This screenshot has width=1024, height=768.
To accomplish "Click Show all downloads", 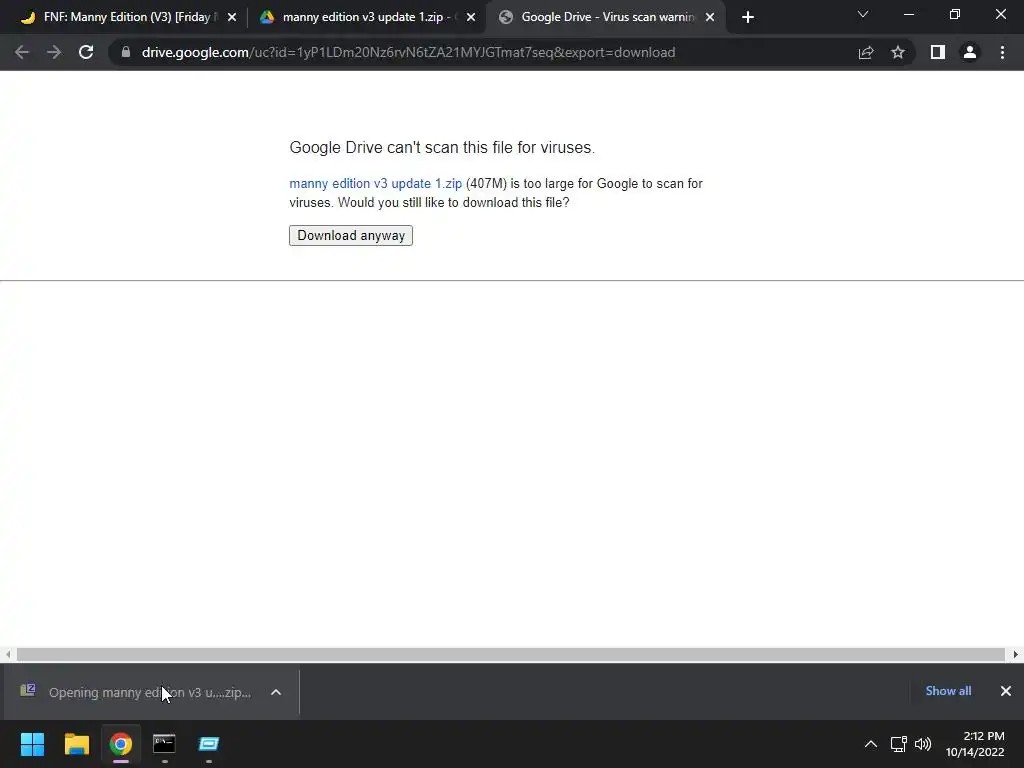I will coord(948,691).
